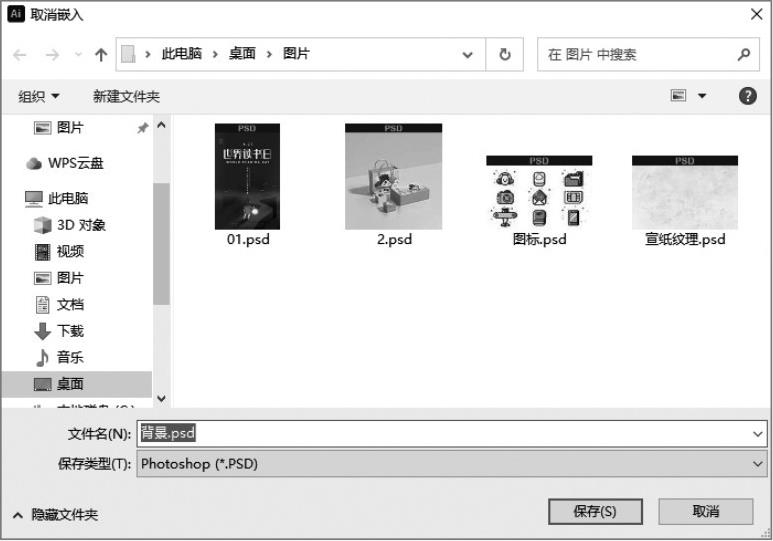This screenshot has width=773, height=541.
Task: Refresh the current folder view
Action: pos(504,54)
